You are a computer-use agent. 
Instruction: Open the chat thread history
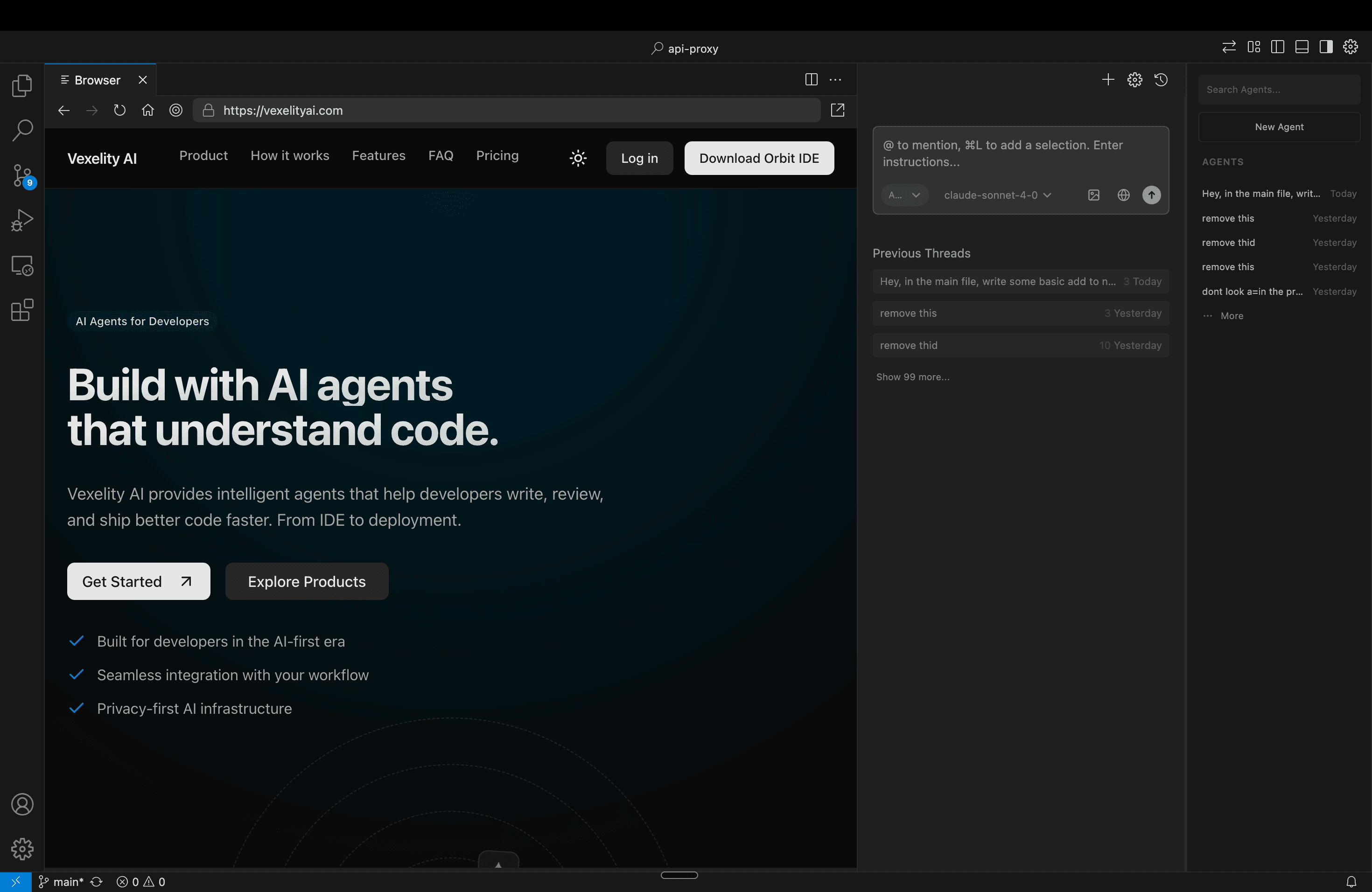pos(1161,80)
